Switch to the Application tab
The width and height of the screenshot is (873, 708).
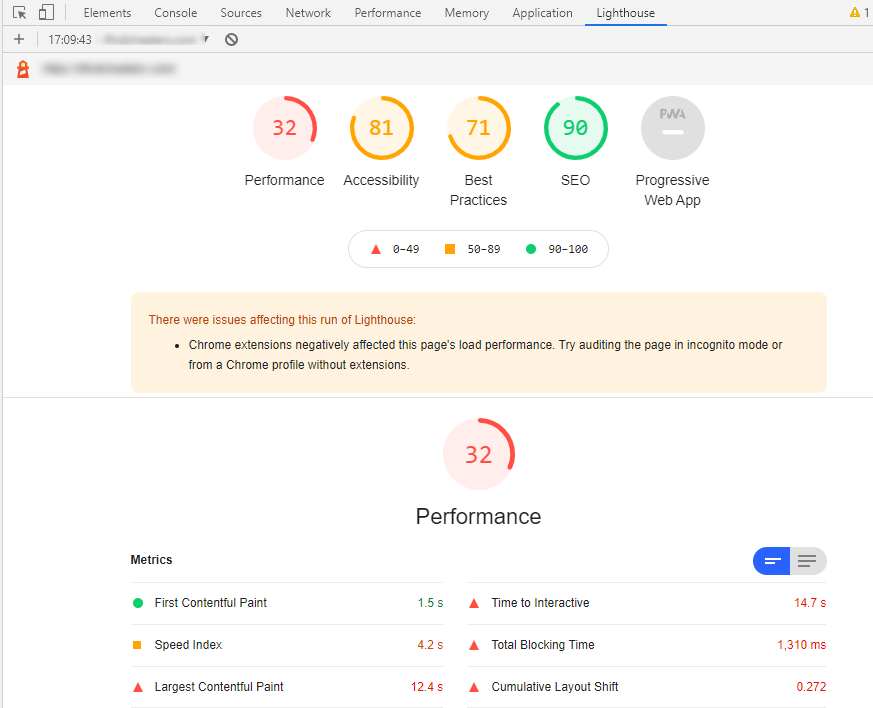pos(542,13)
